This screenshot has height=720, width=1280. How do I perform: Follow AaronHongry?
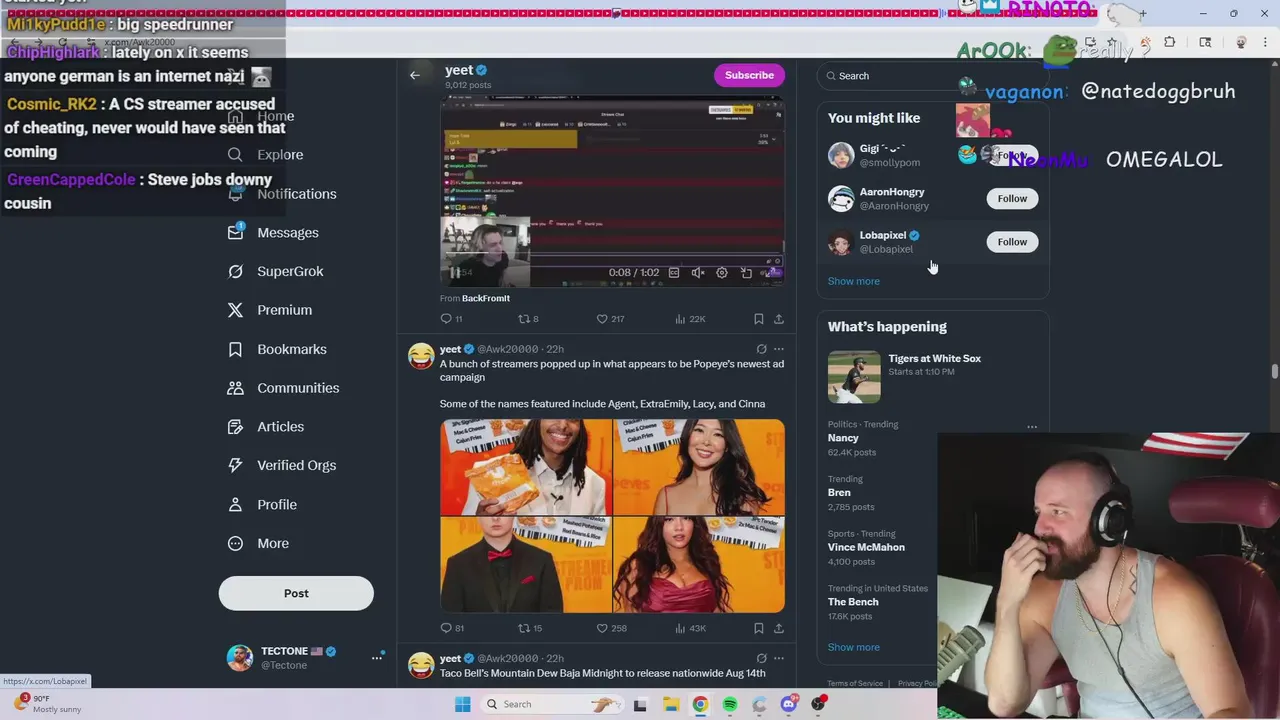pos(1012,198)
